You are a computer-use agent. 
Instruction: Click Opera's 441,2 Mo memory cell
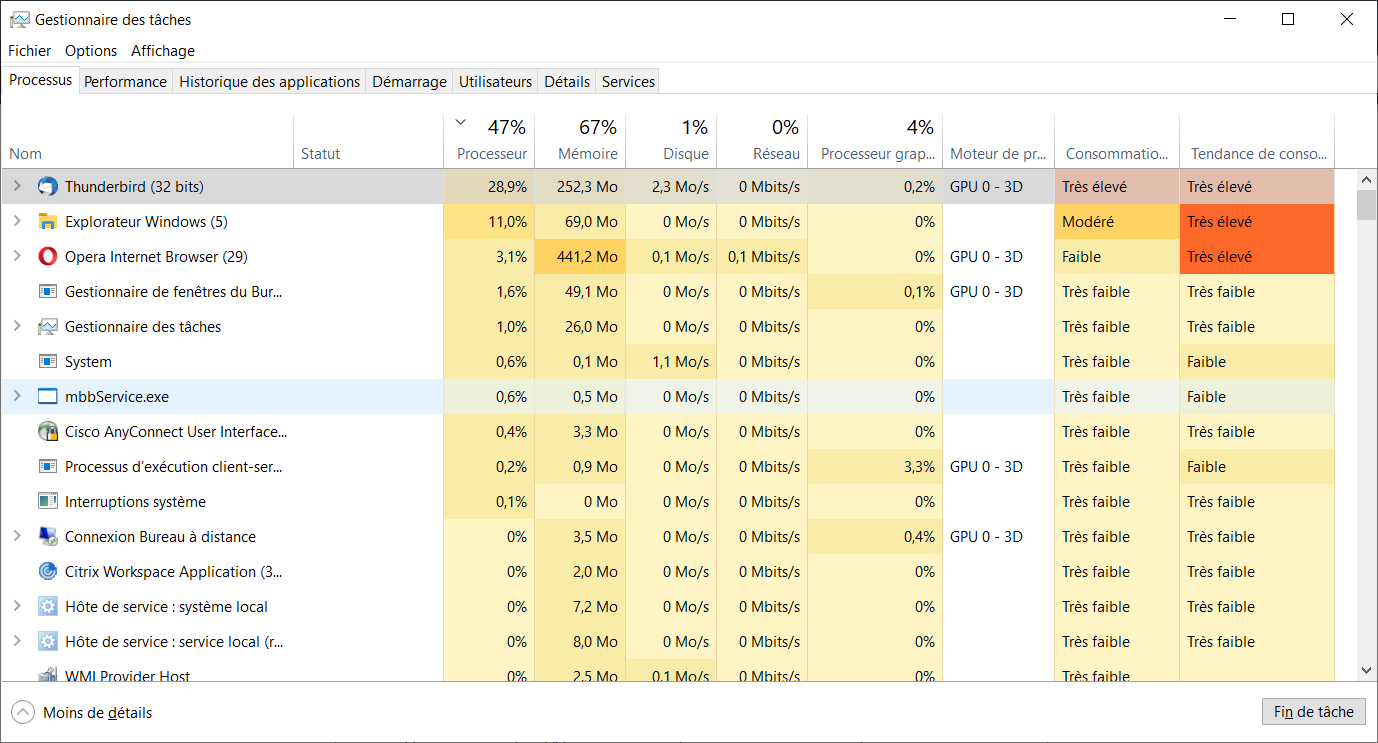[x=580, y=257]
